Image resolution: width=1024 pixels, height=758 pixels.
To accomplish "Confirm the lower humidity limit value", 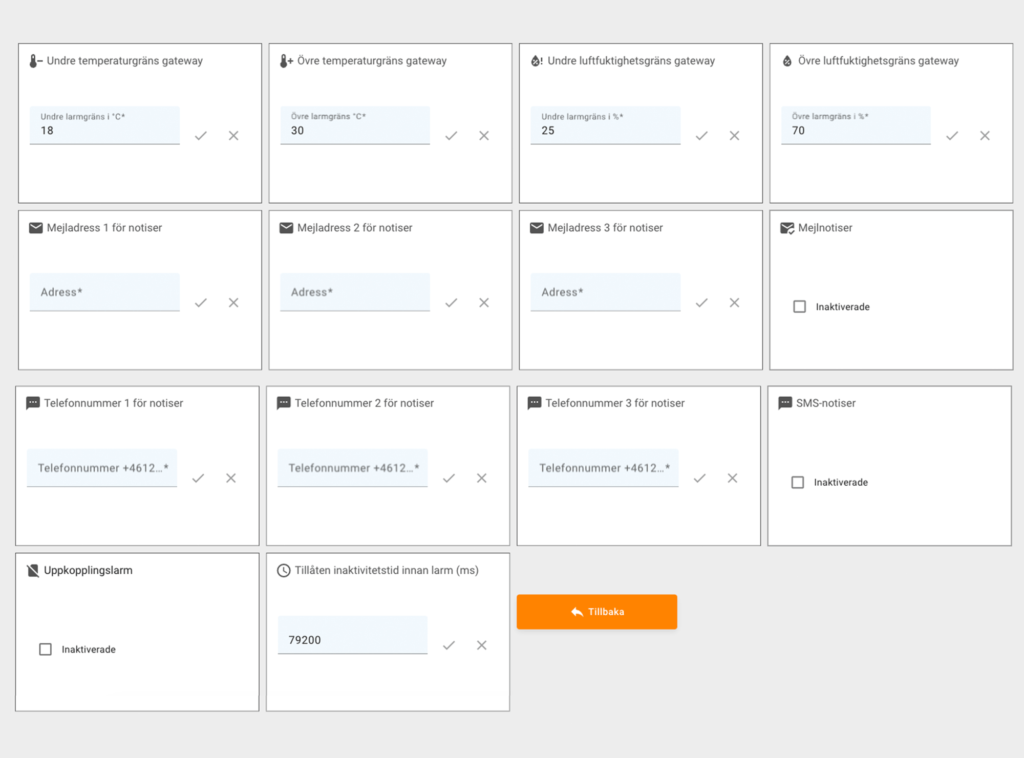I will pyautogui.click(x=702, y=136).
